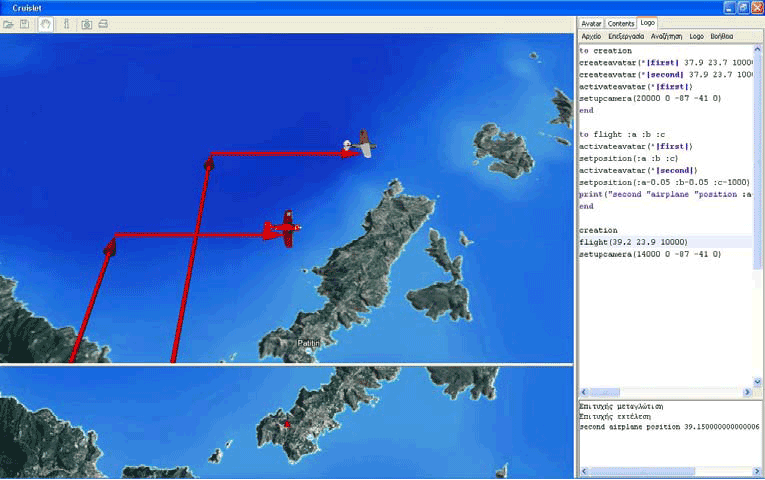
Task: Click the red marker on lower map
Action: point(287,424)
